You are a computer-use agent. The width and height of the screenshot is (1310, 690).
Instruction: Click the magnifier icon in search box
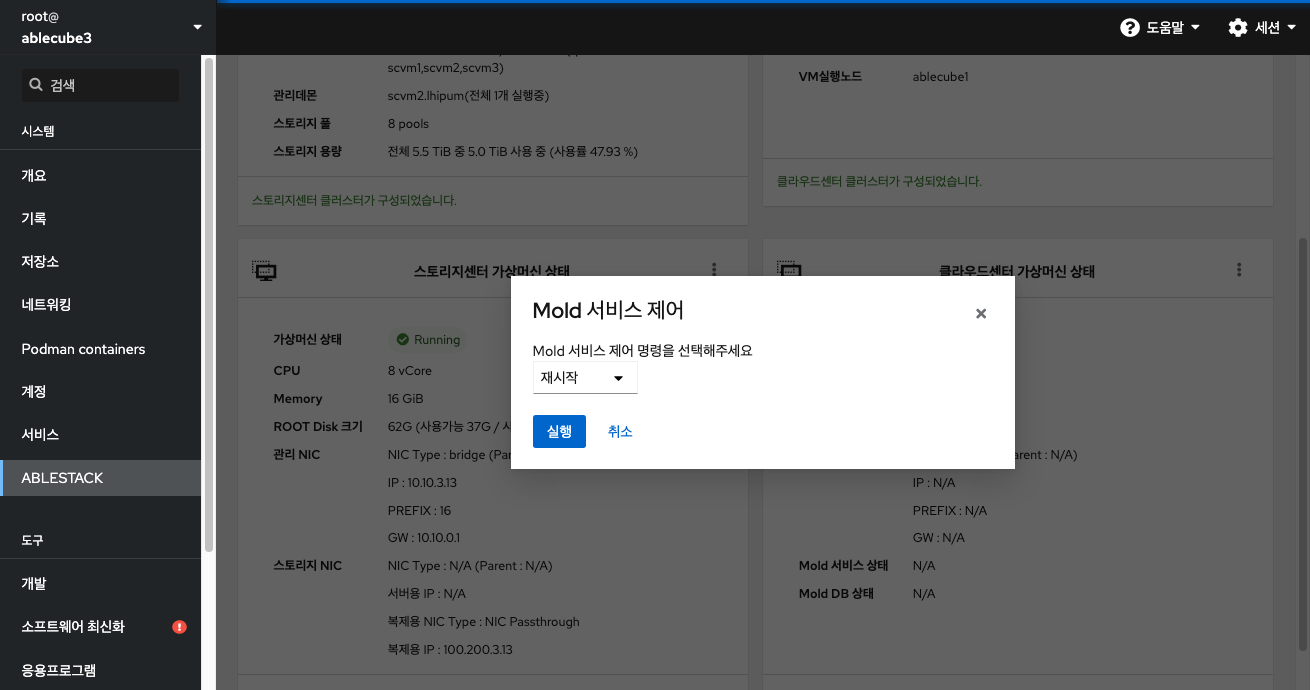[37, 85]
